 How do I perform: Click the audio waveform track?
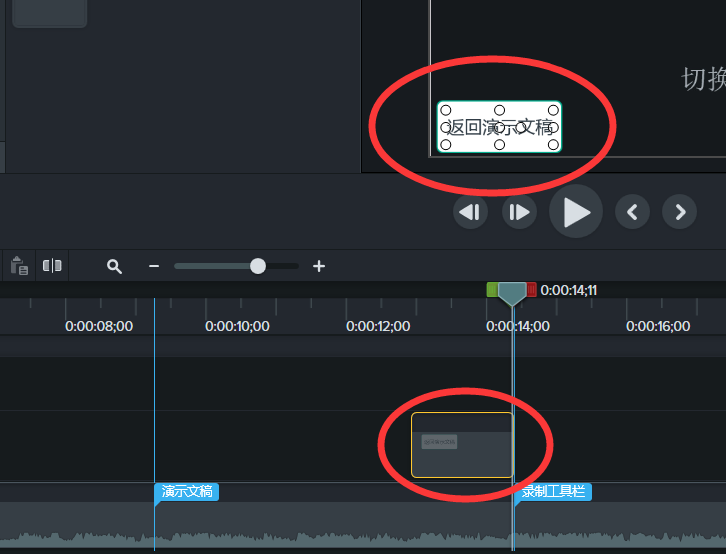coord(363,528)
